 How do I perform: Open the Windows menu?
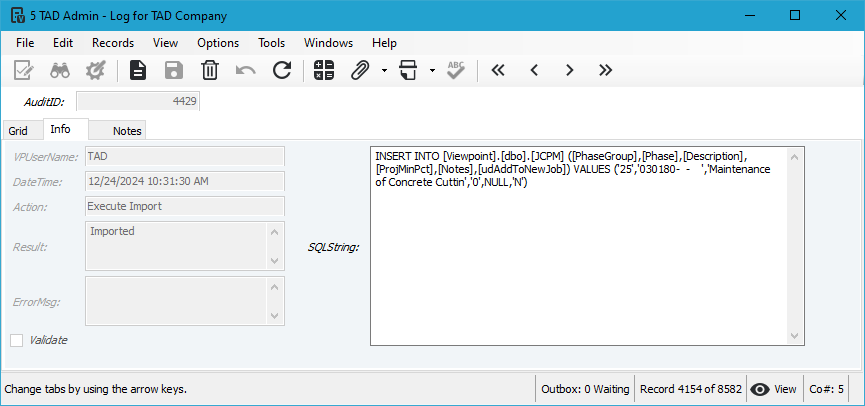coord(328,43)
